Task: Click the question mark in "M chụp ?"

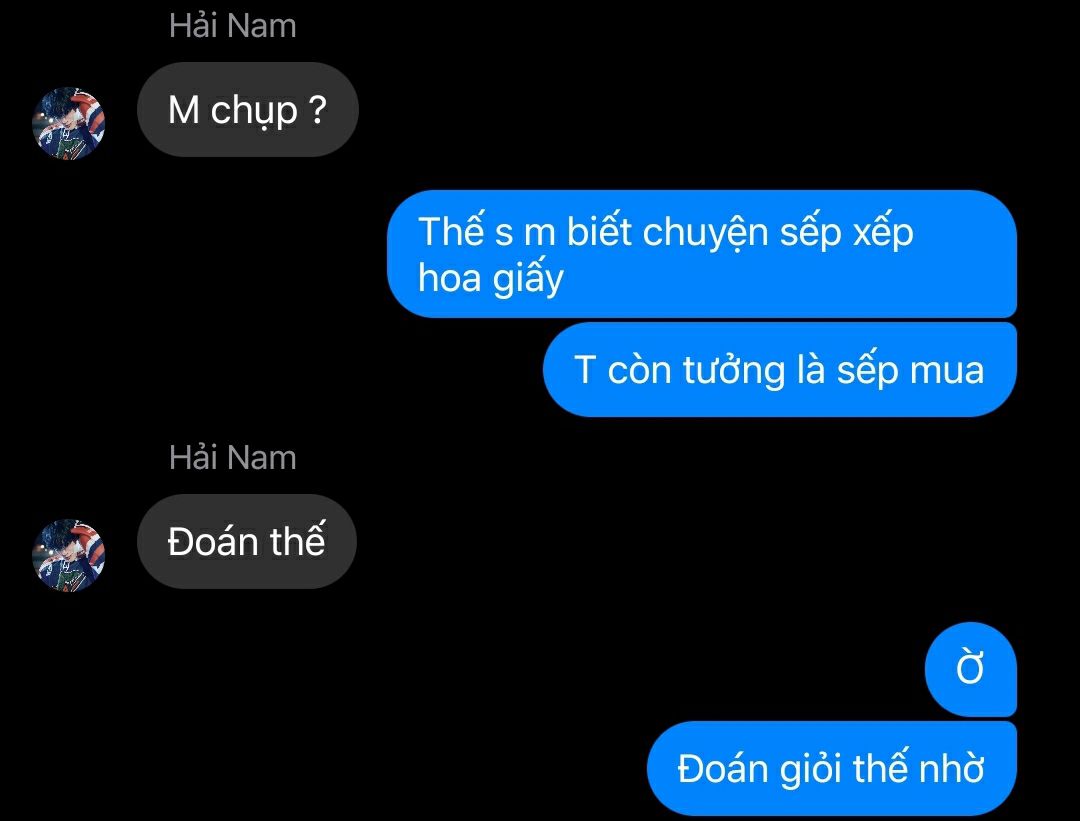Action: (x=317, y=109)
